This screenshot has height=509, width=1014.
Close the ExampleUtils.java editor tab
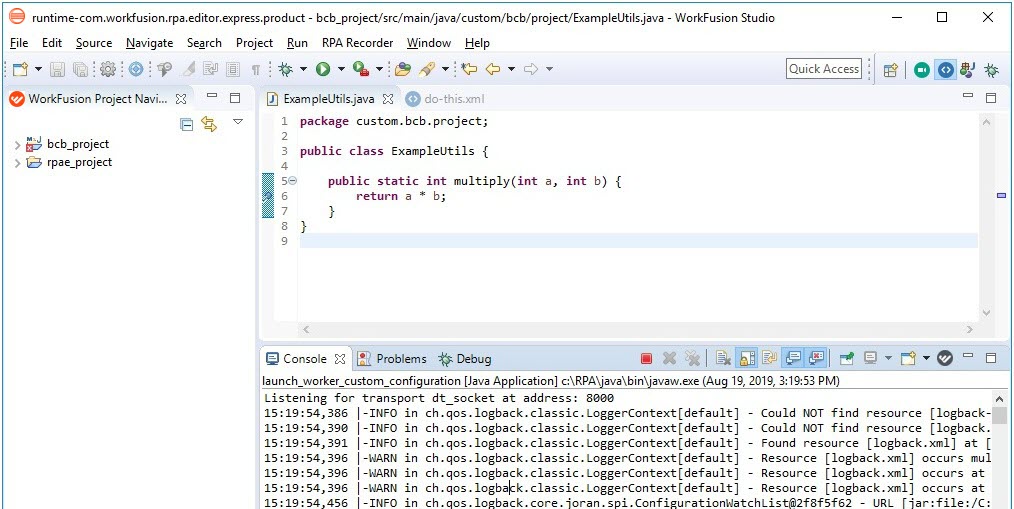tap(387, 100)
